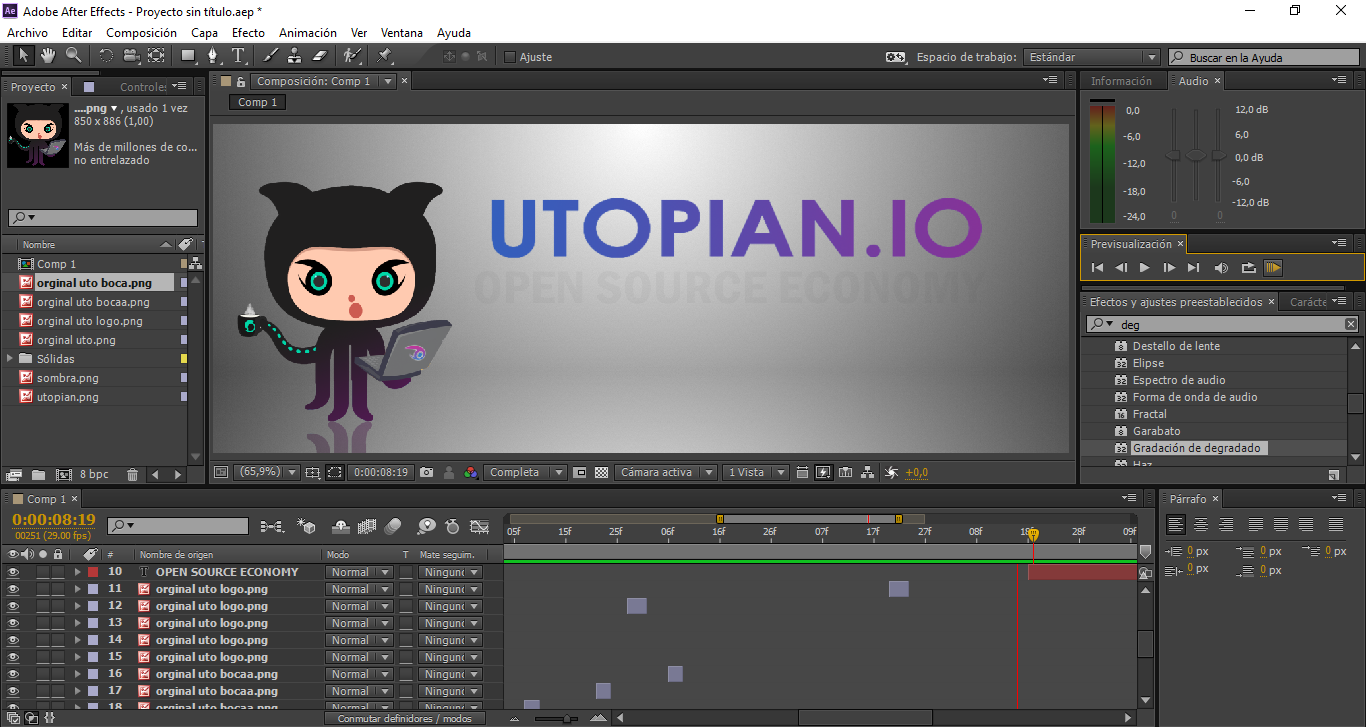Click the timeline zoom slider
Screen dimensions: 1366x727
(567, 718)
